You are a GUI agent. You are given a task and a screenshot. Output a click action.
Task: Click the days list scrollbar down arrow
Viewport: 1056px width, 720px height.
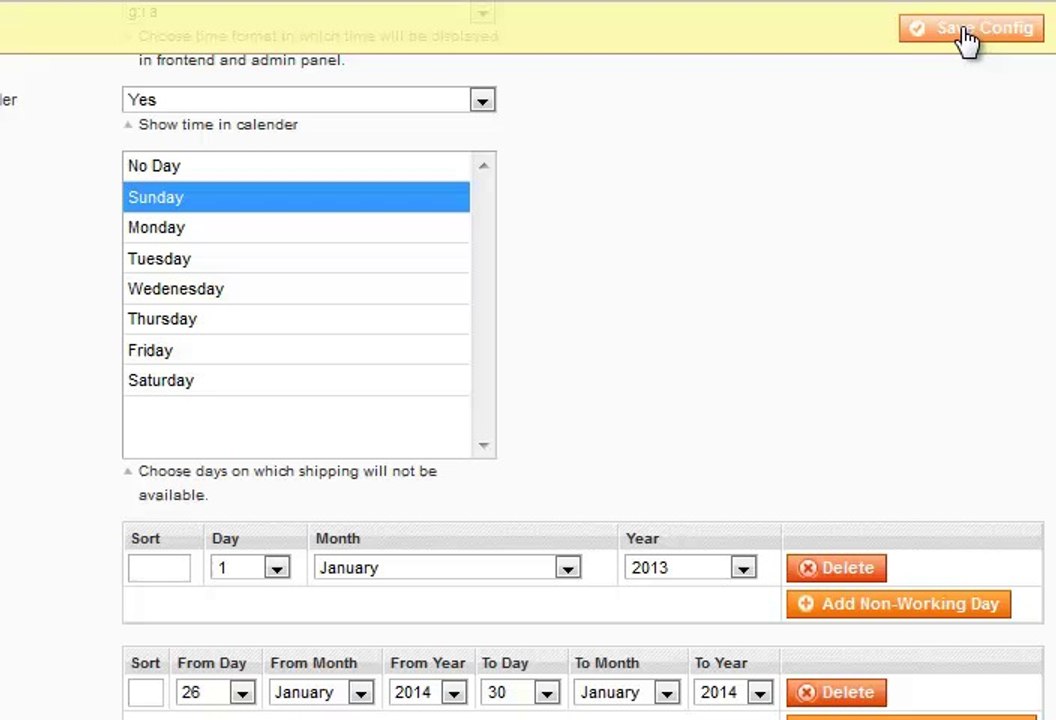click(x=484, y=446)
